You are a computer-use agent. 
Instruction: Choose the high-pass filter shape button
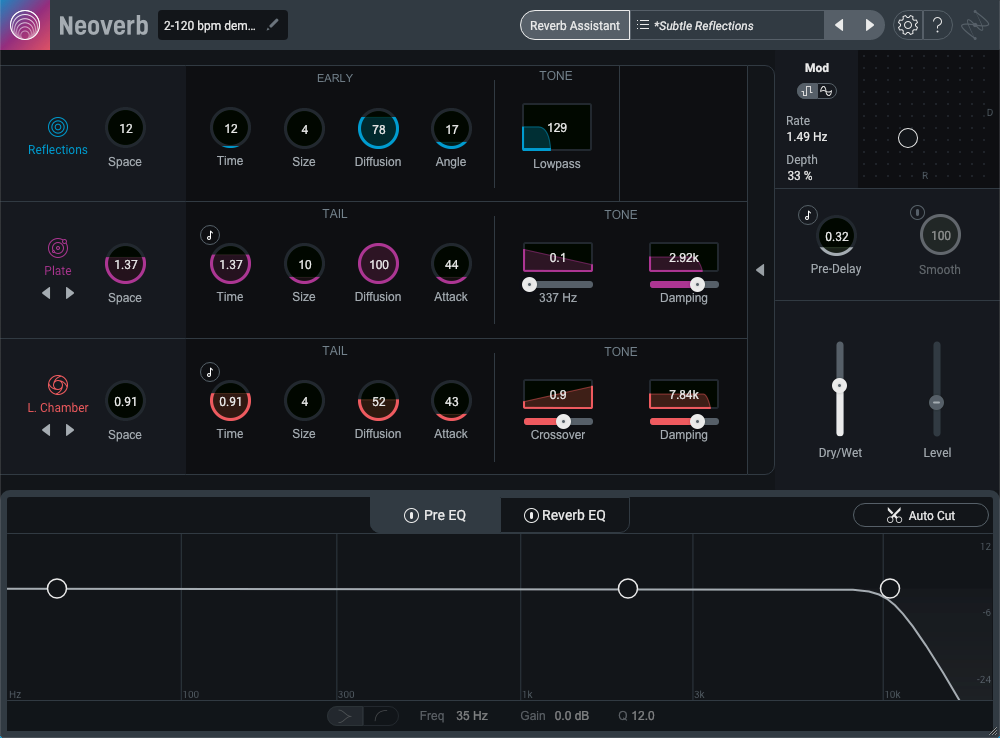pyautogui.click(x=345, y=716)
